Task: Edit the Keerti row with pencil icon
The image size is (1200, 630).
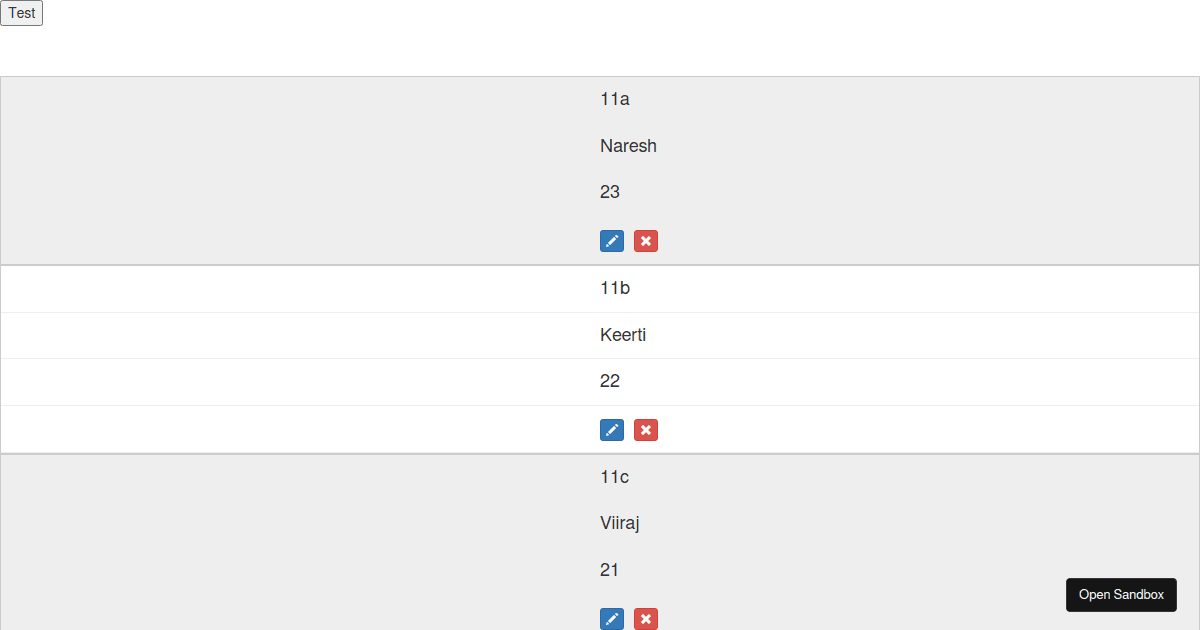Action: 612,430
